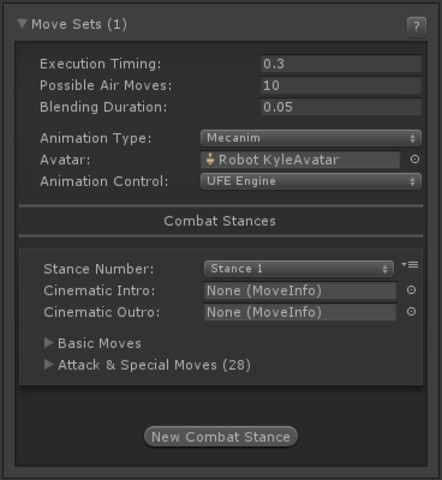Open the Stance Number dropdown
The height and width of the screenshot is (480, 442).
(x=299, y=269)
